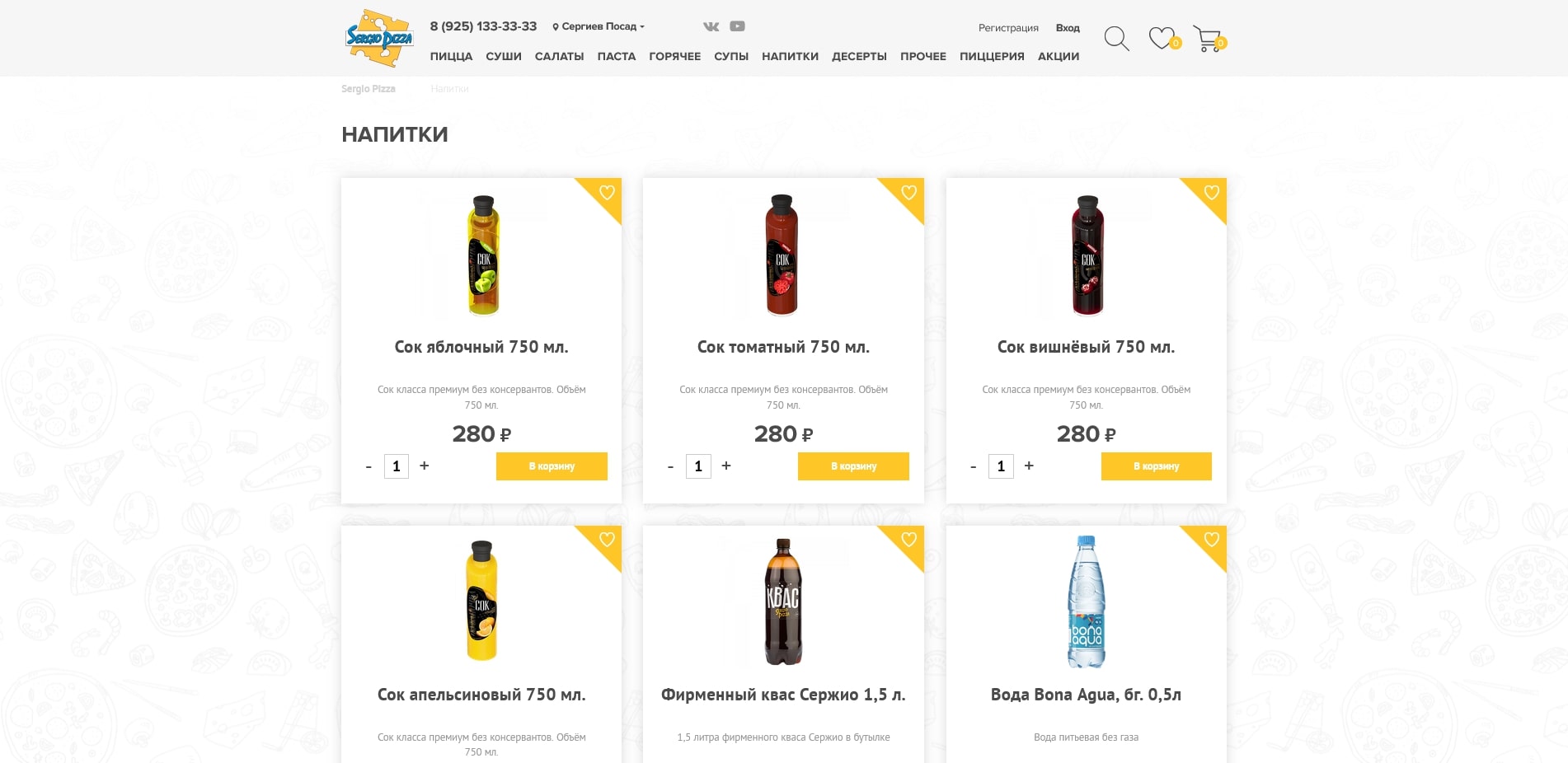1568x763 pixels.
Task: Increase apple juice quantity with plus
Action: [x=425, y=466]
